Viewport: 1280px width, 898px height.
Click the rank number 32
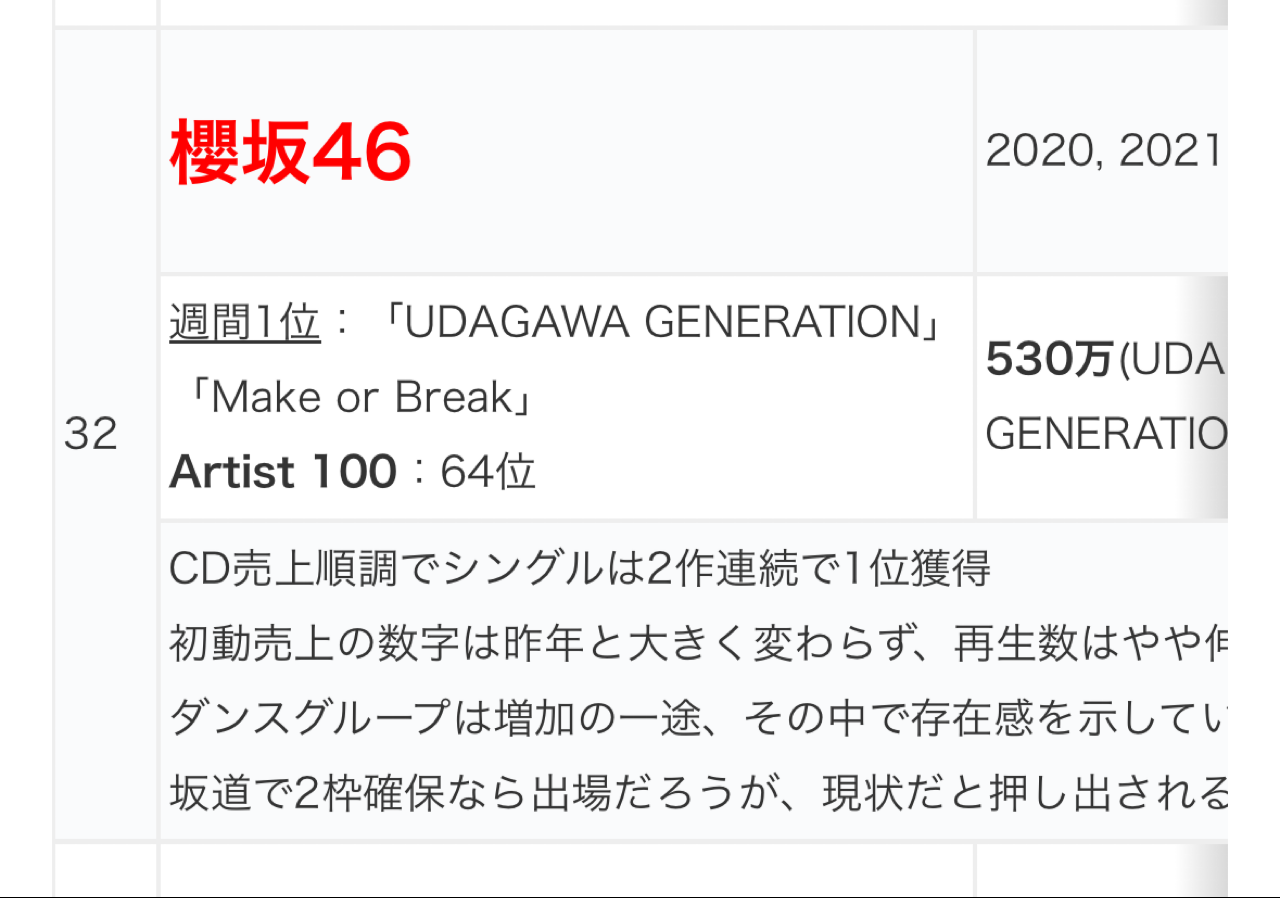91,434
